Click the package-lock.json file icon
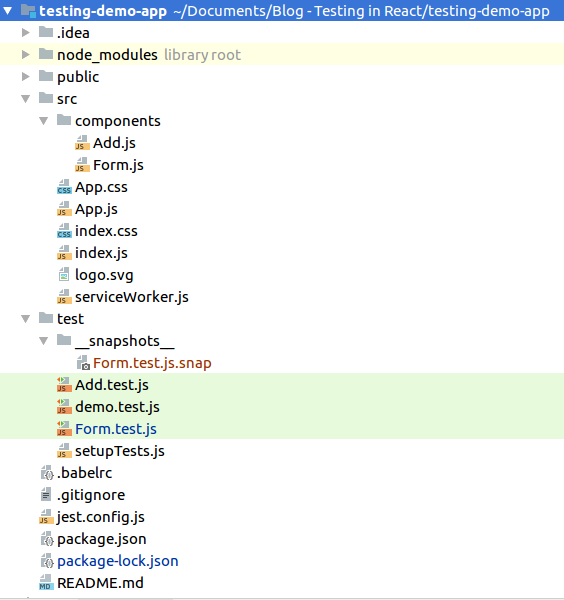Viewport: 564px width, 600px height. point(47,561)
